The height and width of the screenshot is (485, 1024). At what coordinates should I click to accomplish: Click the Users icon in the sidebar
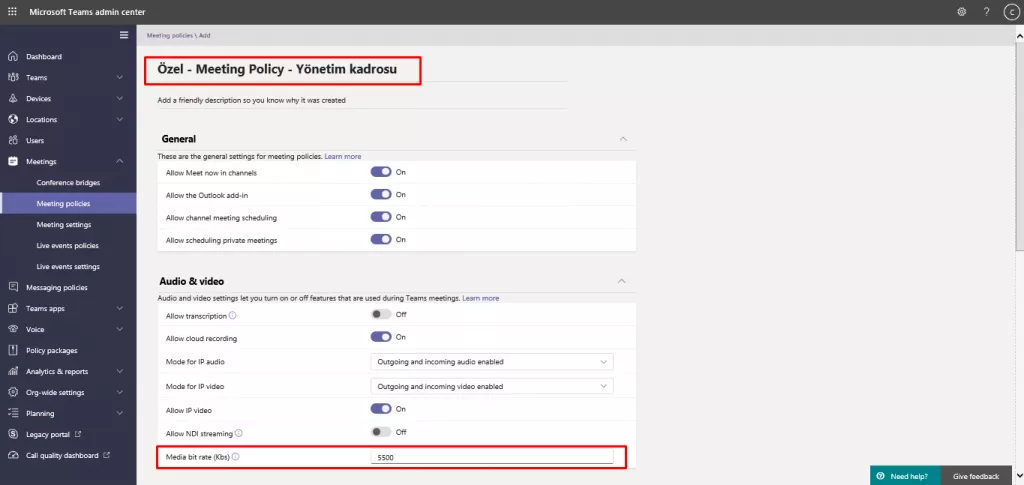[13, 141]
